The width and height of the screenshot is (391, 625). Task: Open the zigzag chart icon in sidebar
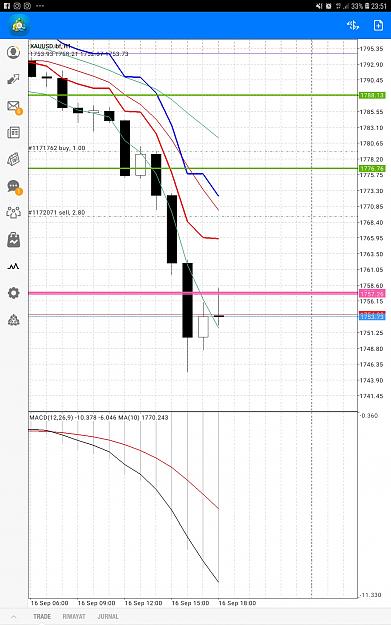pyautogui.click(x=14, y=266)
